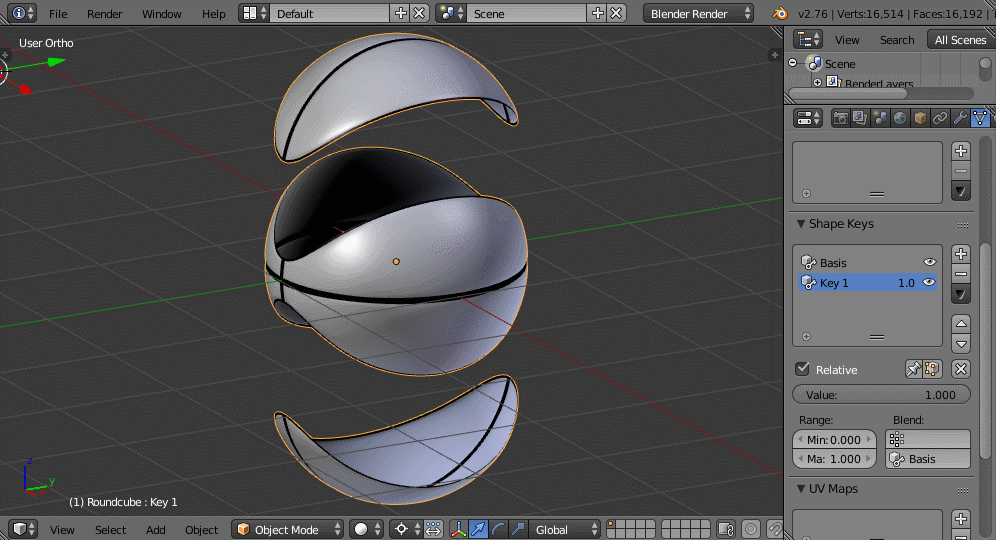Viewport: 996px width, 540px height.
Task: Move shape key down in list
Action: click(x=961, y=344)
